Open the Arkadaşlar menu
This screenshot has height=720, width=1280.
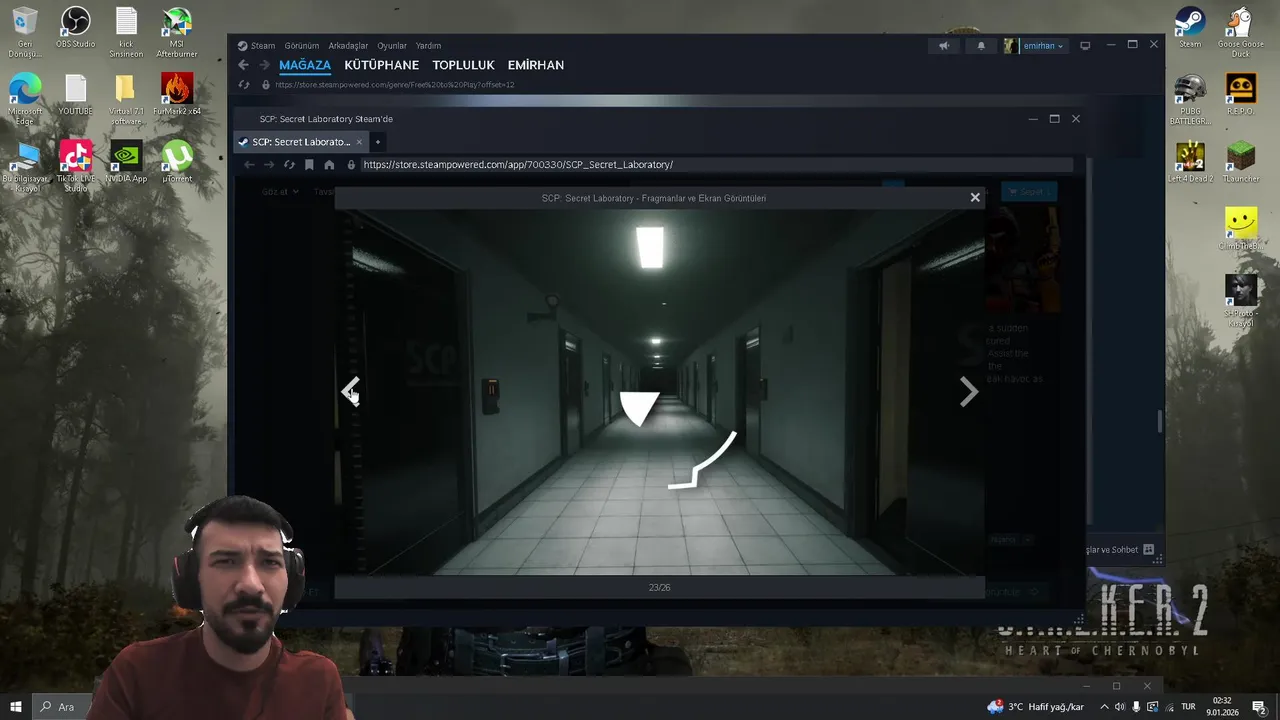pyautogui.click(x=348, y=45)
